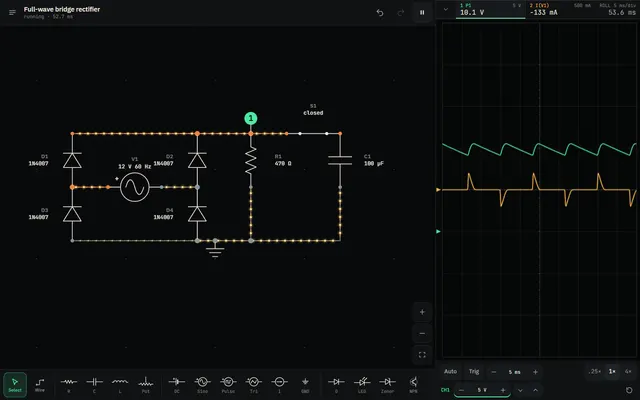Image resolution: width=640 pixels, height=400 pixels.
Task: Select capacitor C1 symbol in the circuit
Action: pyautogui.click(x=340, y=160)
